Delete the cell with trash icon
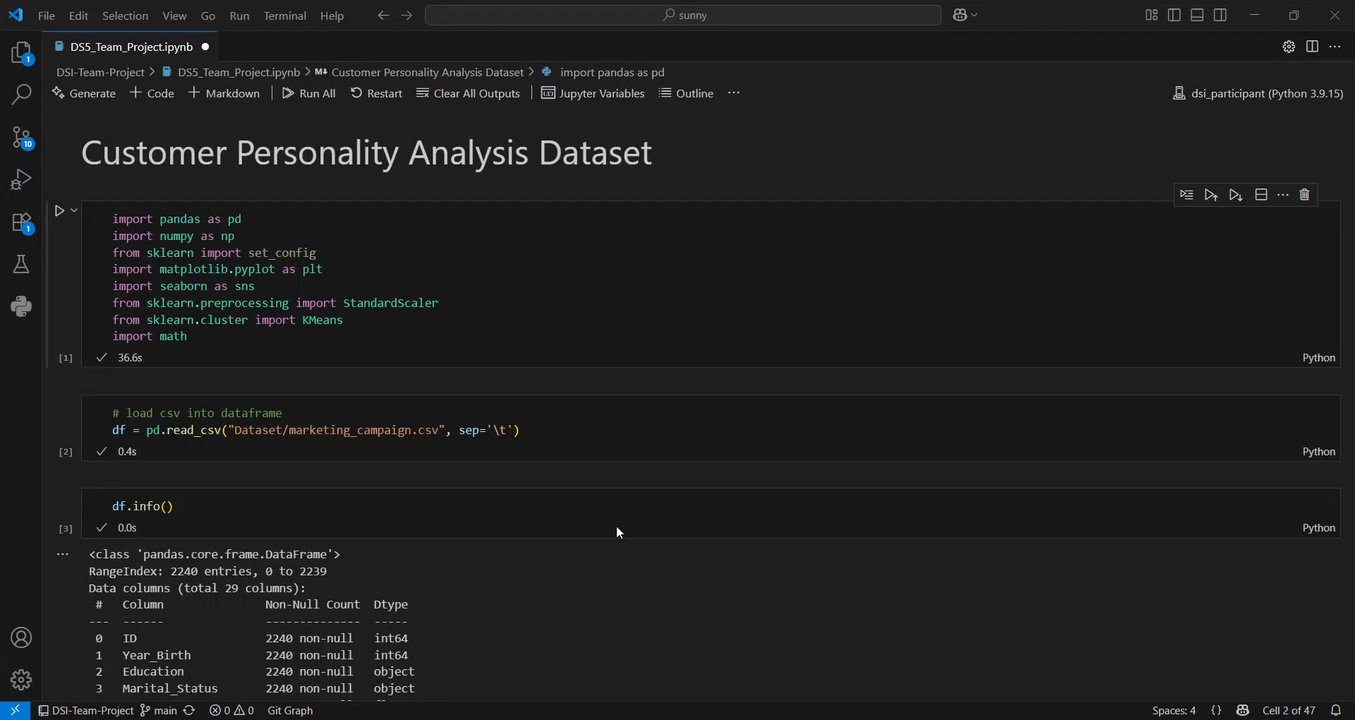 coord(1304,195)
